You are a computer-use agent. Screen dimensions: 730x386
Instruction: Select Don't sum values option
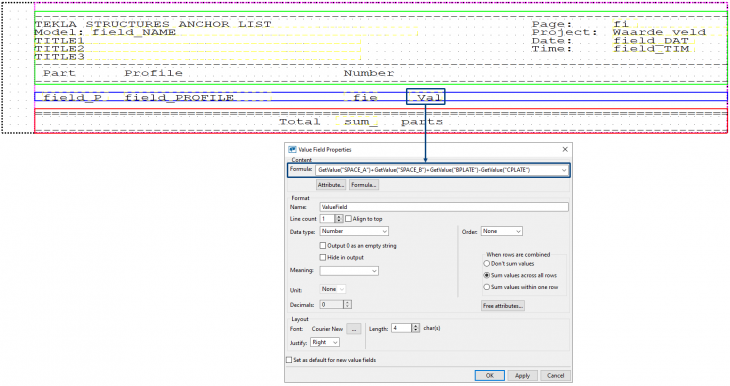[487, 264]
